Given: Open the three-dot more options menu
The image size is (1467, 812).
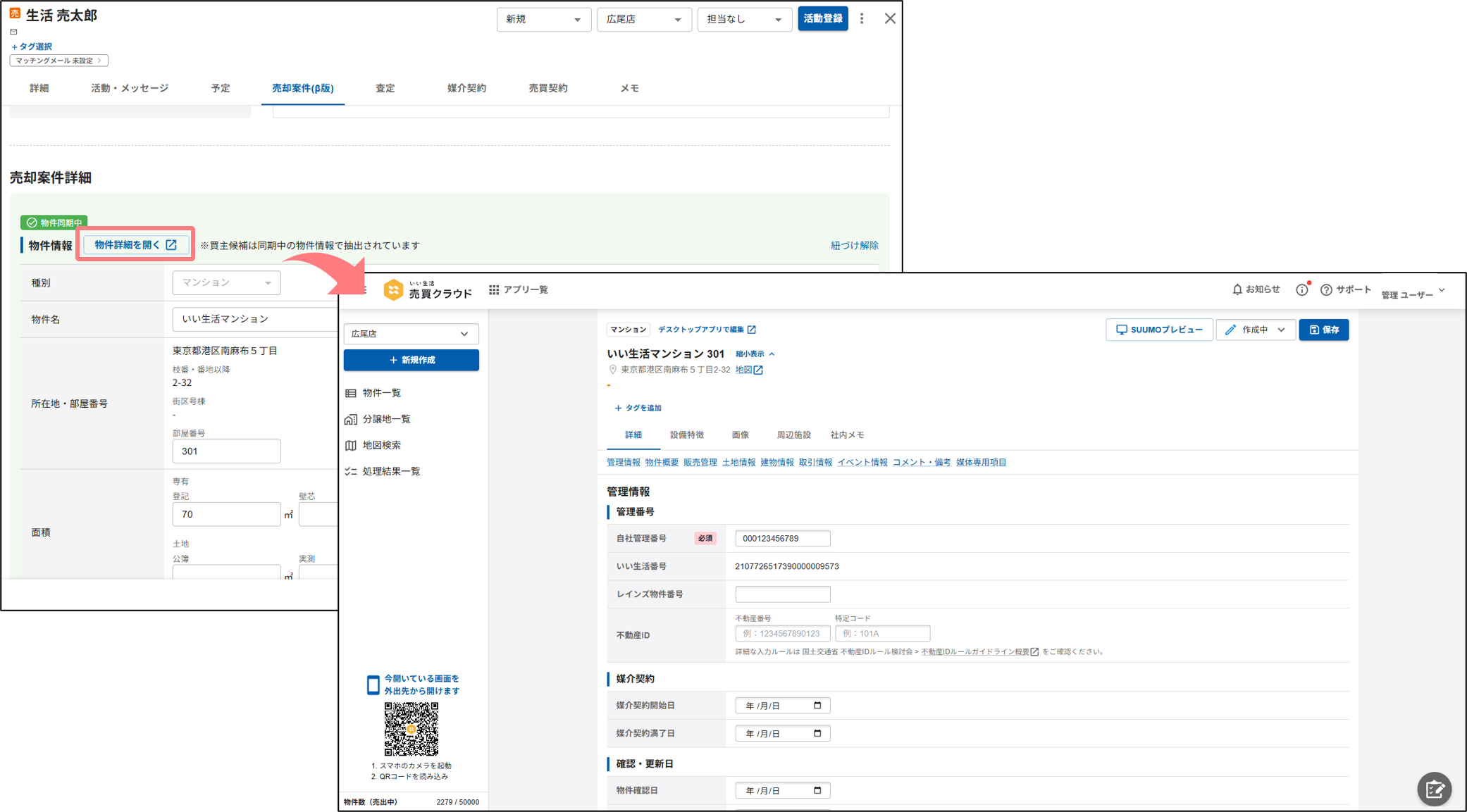Looking at the screenshot, I should coord(862,19).
